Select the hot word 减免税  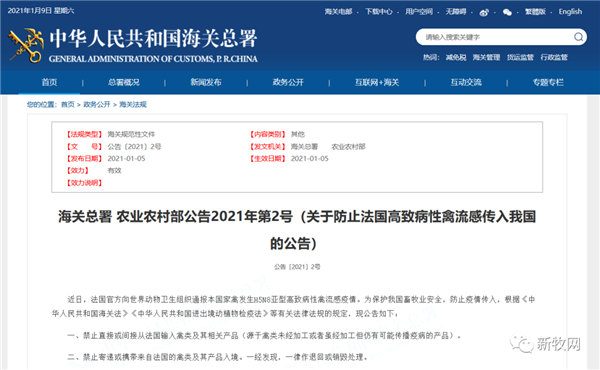point(456,57)
